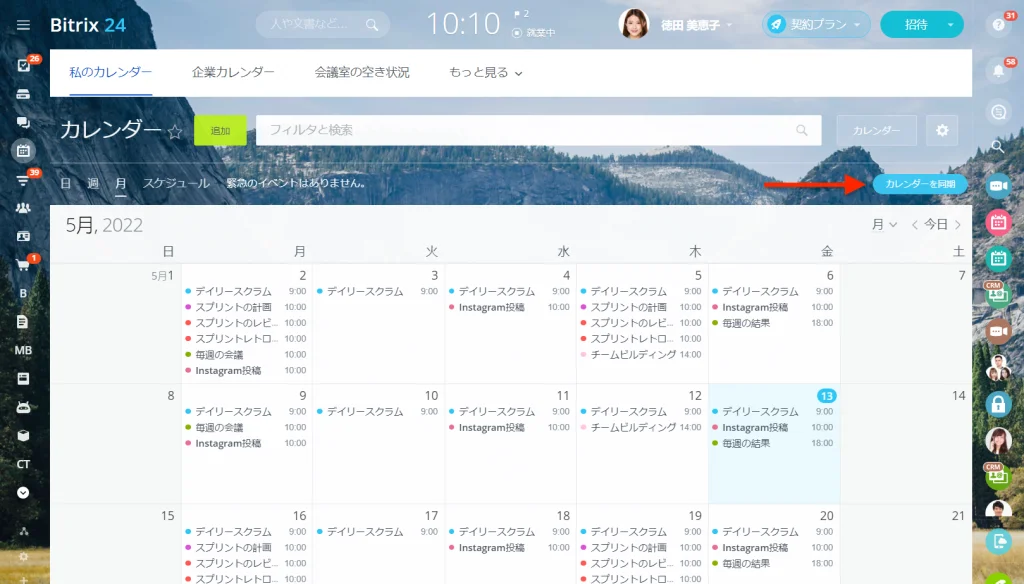Click the MB item in left sidebar
Screen dimensions: 1024x584
coord(23,350)
